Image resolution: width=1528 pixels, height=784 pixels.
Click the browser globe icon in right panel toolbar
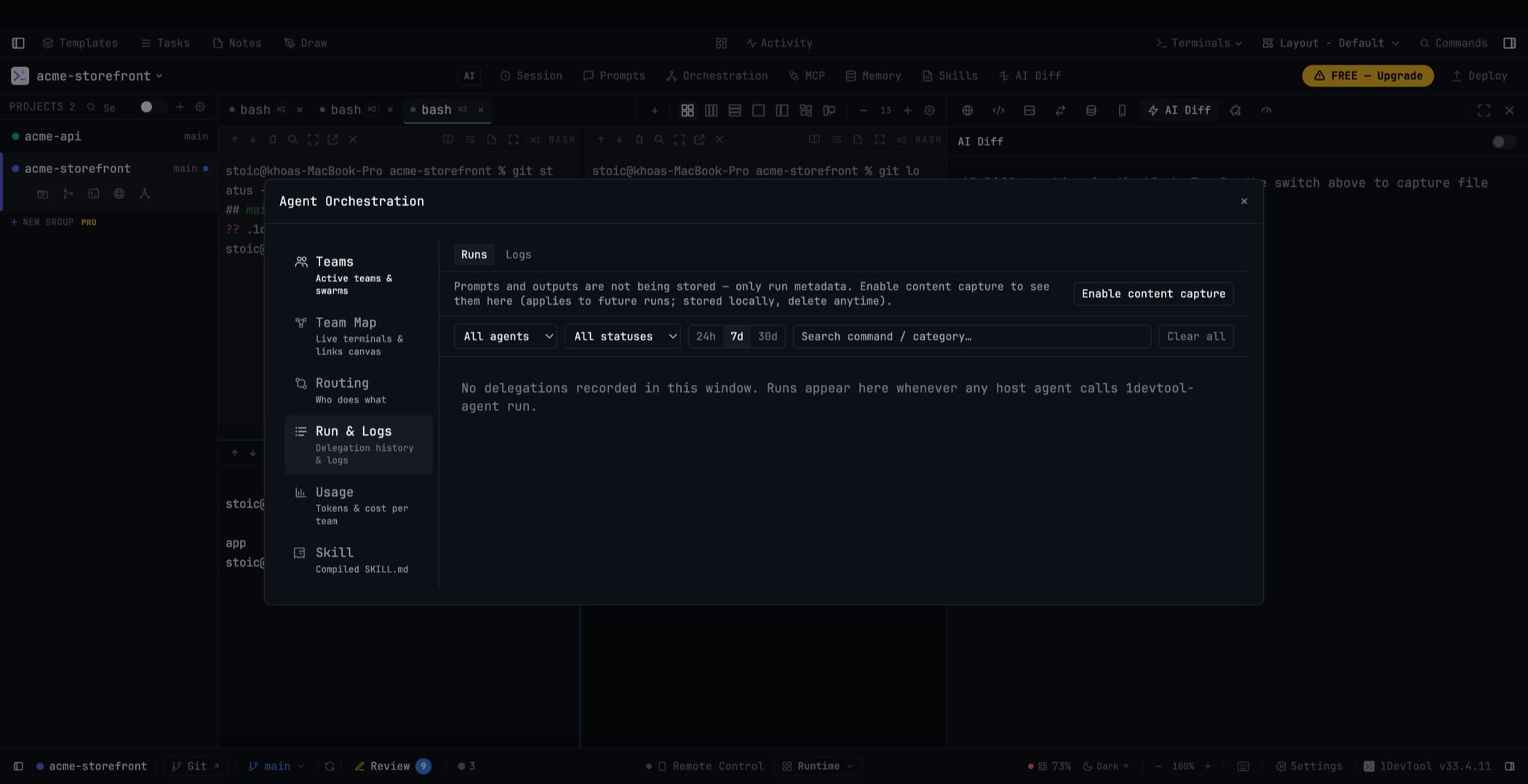pos(967,111)
